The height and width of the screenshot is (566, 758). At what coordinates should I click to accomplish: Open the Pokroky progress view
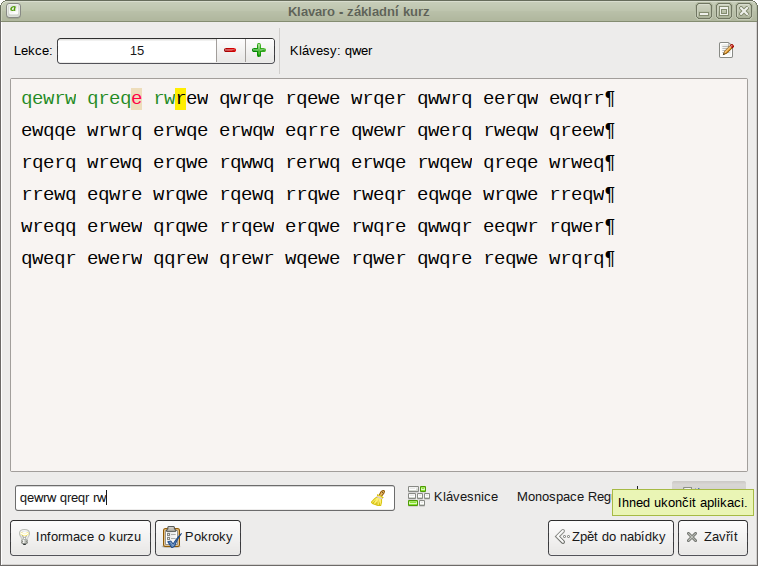[x=198, y=537]
